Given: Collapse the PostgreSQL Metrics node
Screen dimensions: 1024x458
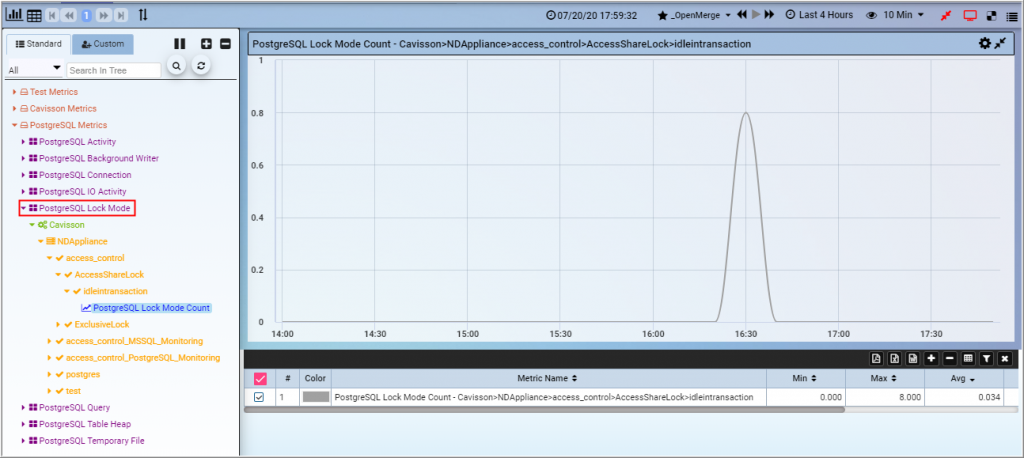Looking at the screenshot, I should click(14, 125).
